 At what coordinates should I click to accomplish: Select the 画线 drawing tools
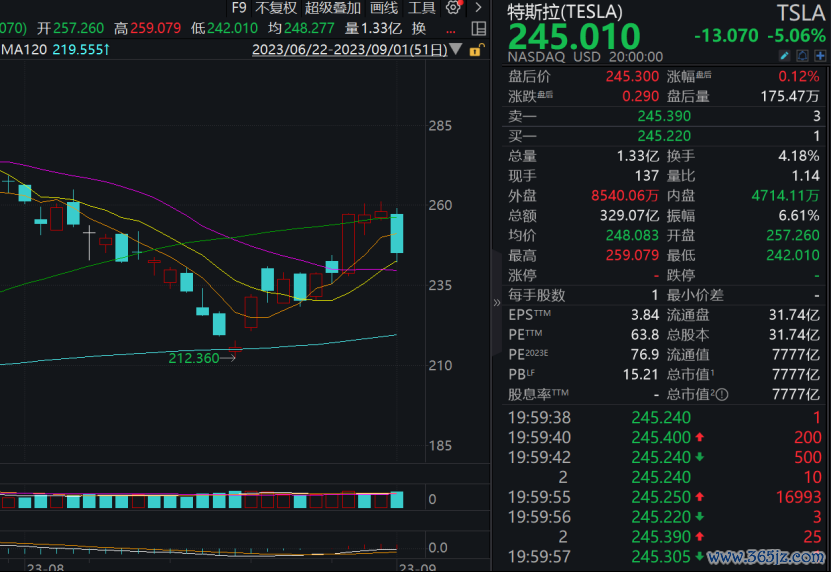384,7
